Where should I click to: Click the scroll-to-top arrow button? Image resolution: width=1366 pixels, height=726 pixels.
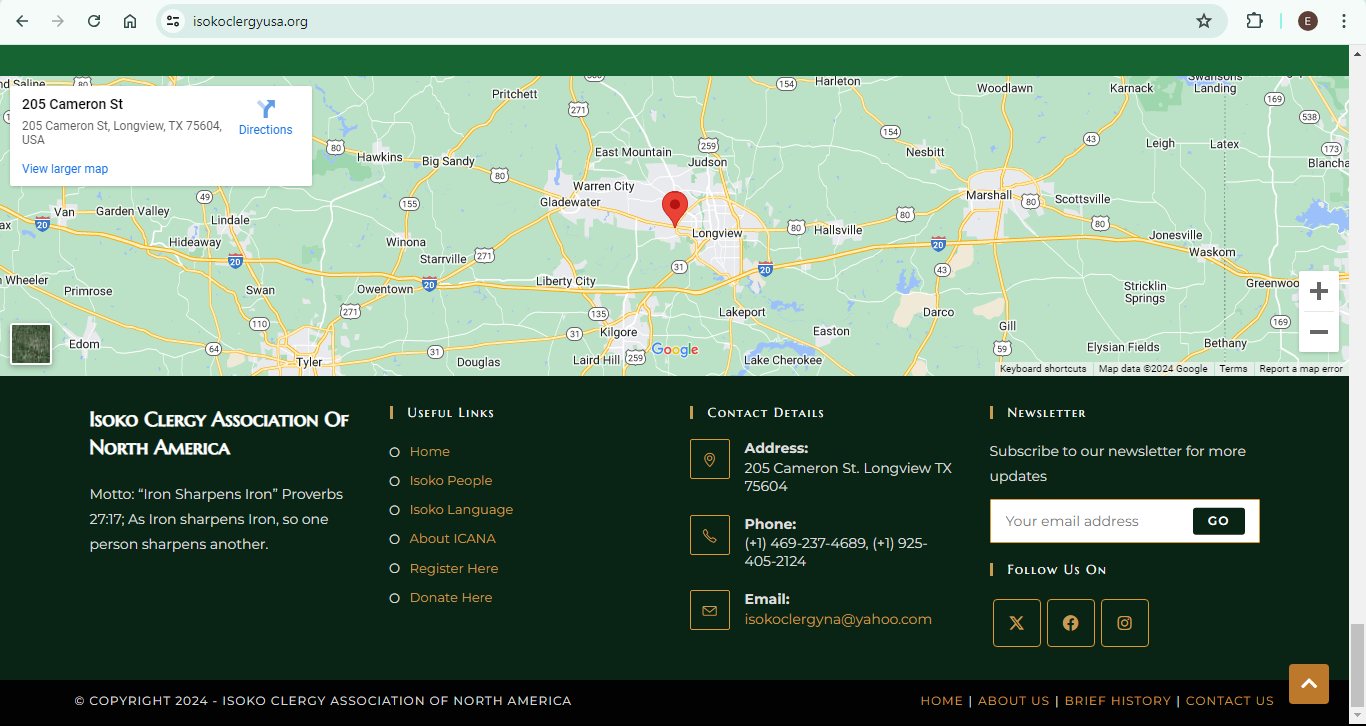(1308, 684)
